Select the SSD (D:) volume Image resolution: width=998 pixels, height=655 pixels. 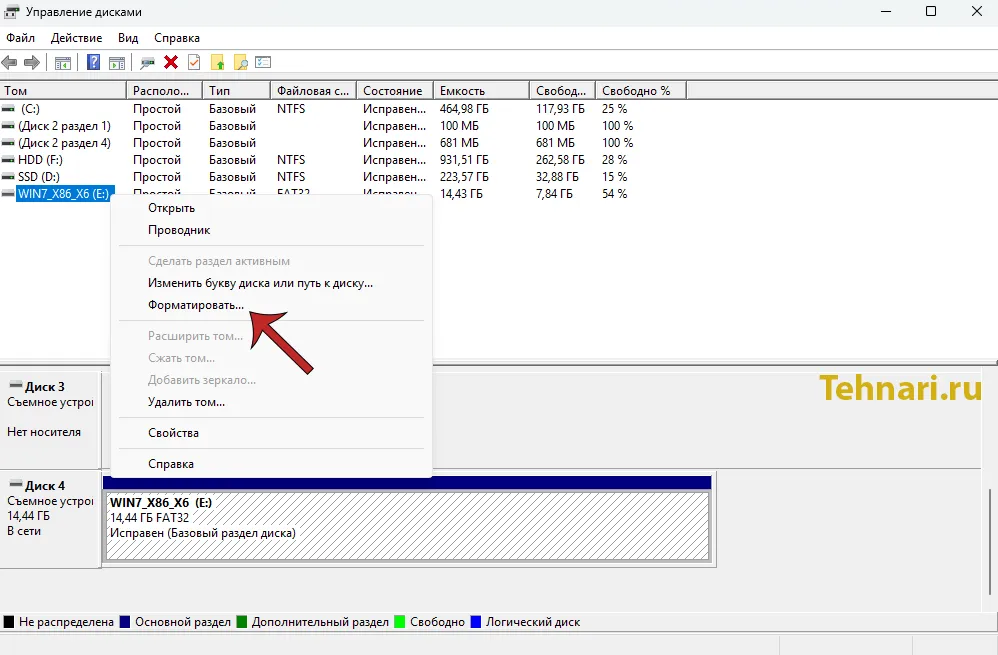pos(39,177)
